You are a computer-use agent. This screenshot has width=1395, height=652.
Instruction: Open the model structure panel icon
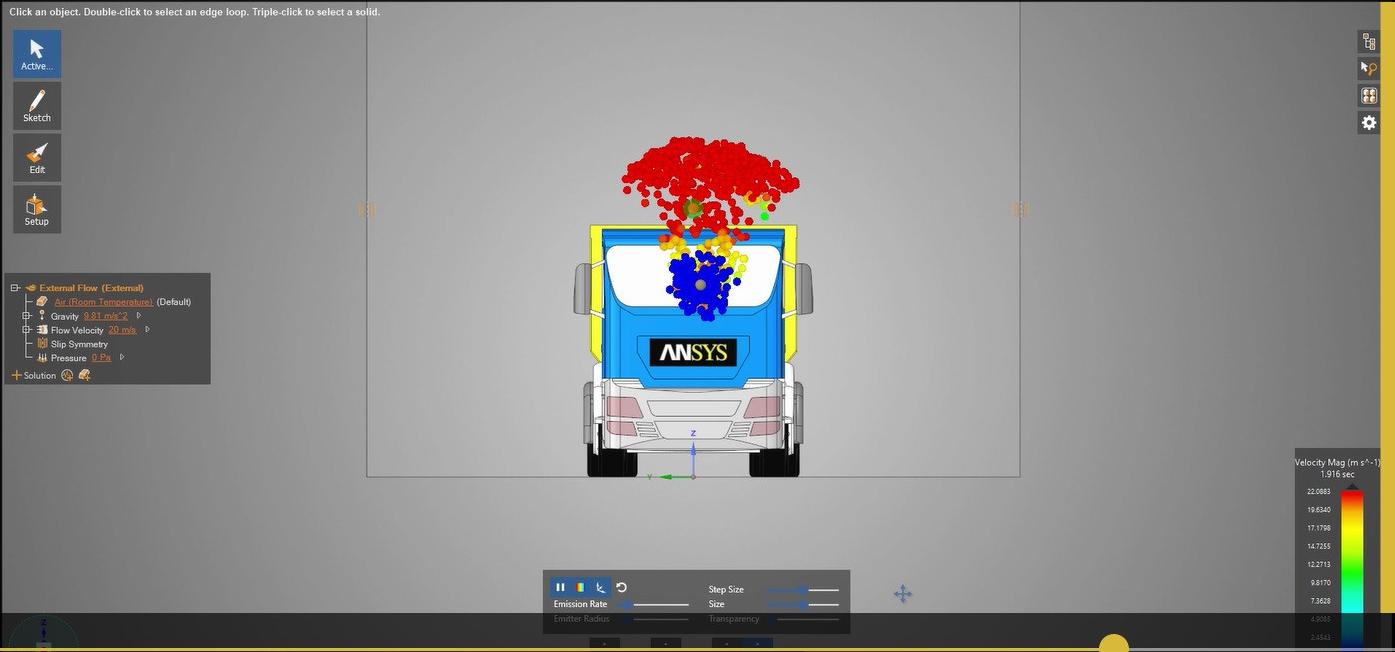(x=1368, y=41)
